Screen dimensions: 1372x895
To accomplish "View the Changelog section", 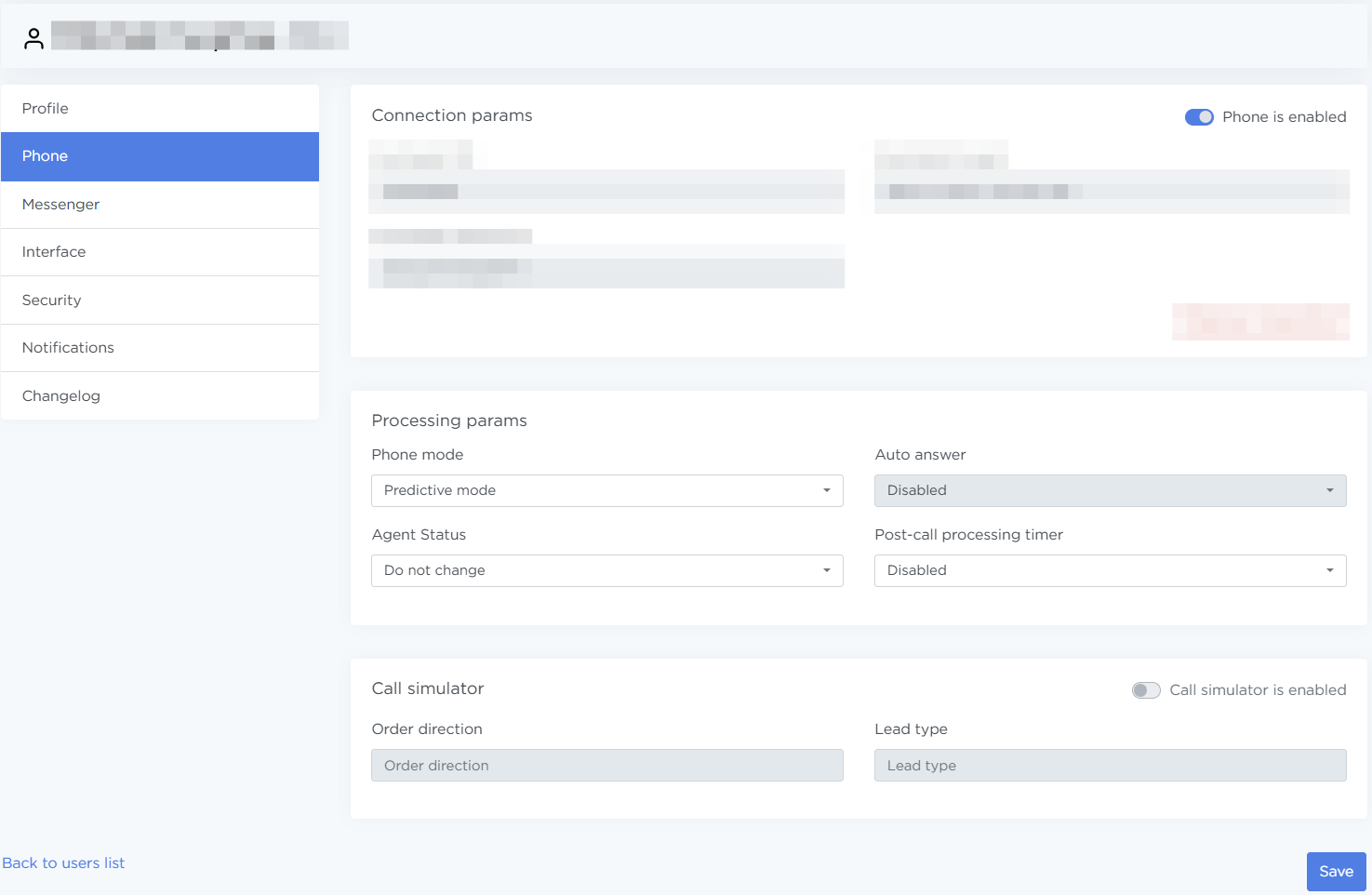I will tap(160, 396).
